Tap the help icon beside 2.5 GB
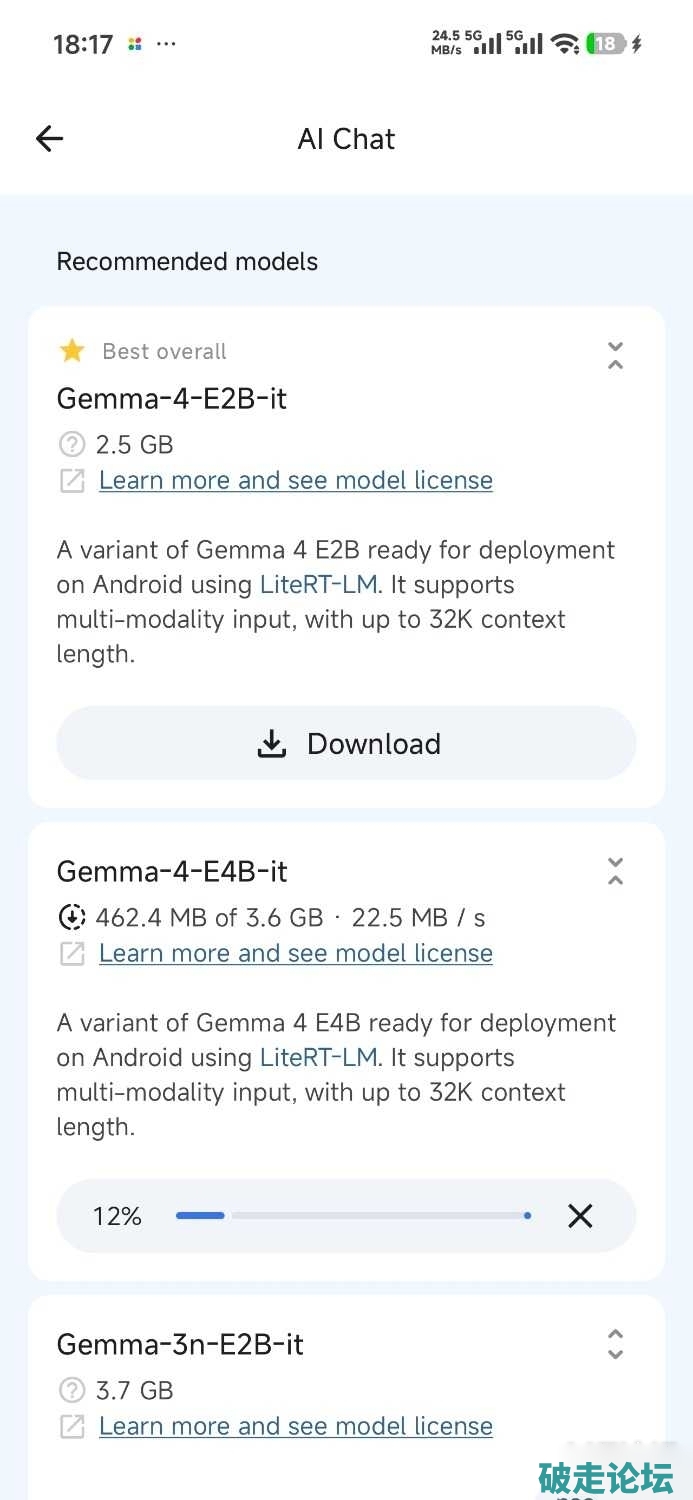The height and width of the screenshot is (1500, 693). [72, 444]
